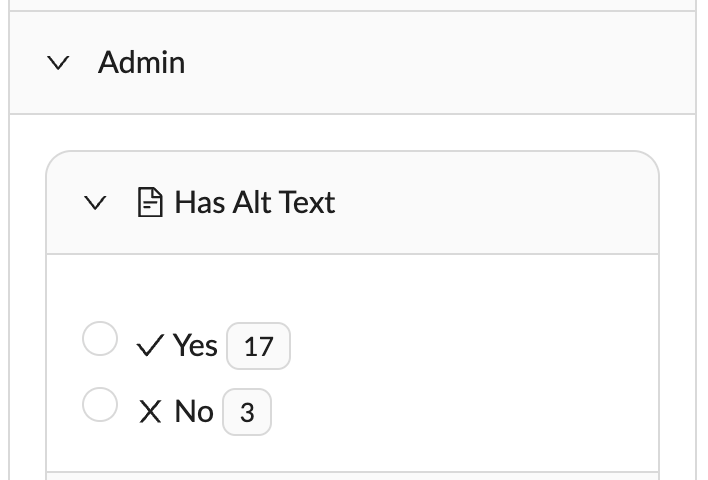Select the No radio button
708x480 pixels.
pyautogui.click(x=100, y=405)
